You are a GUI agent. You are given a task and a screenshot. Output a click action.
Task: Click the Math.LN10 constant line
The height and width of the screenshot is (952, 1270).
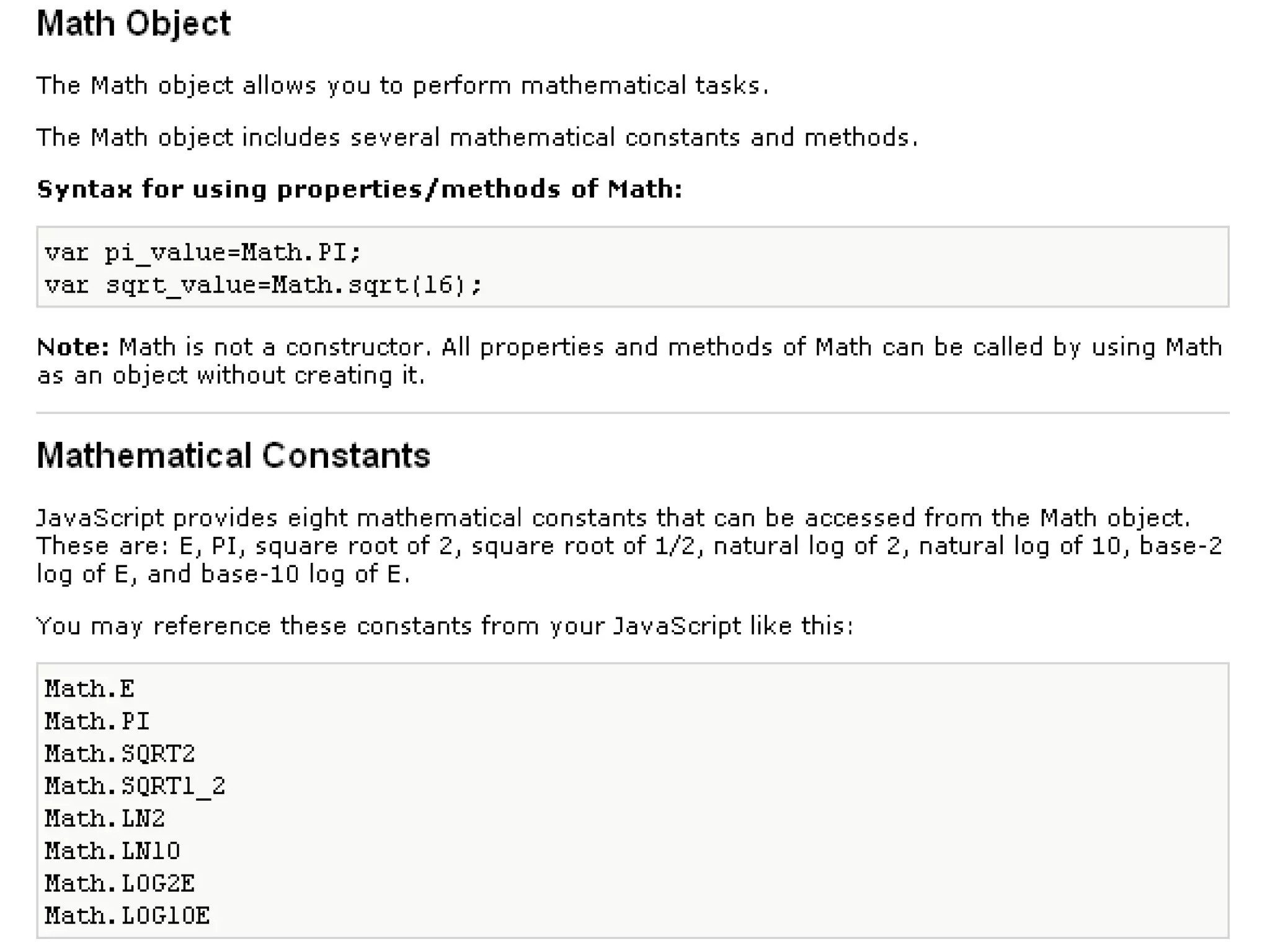point(112,851)
